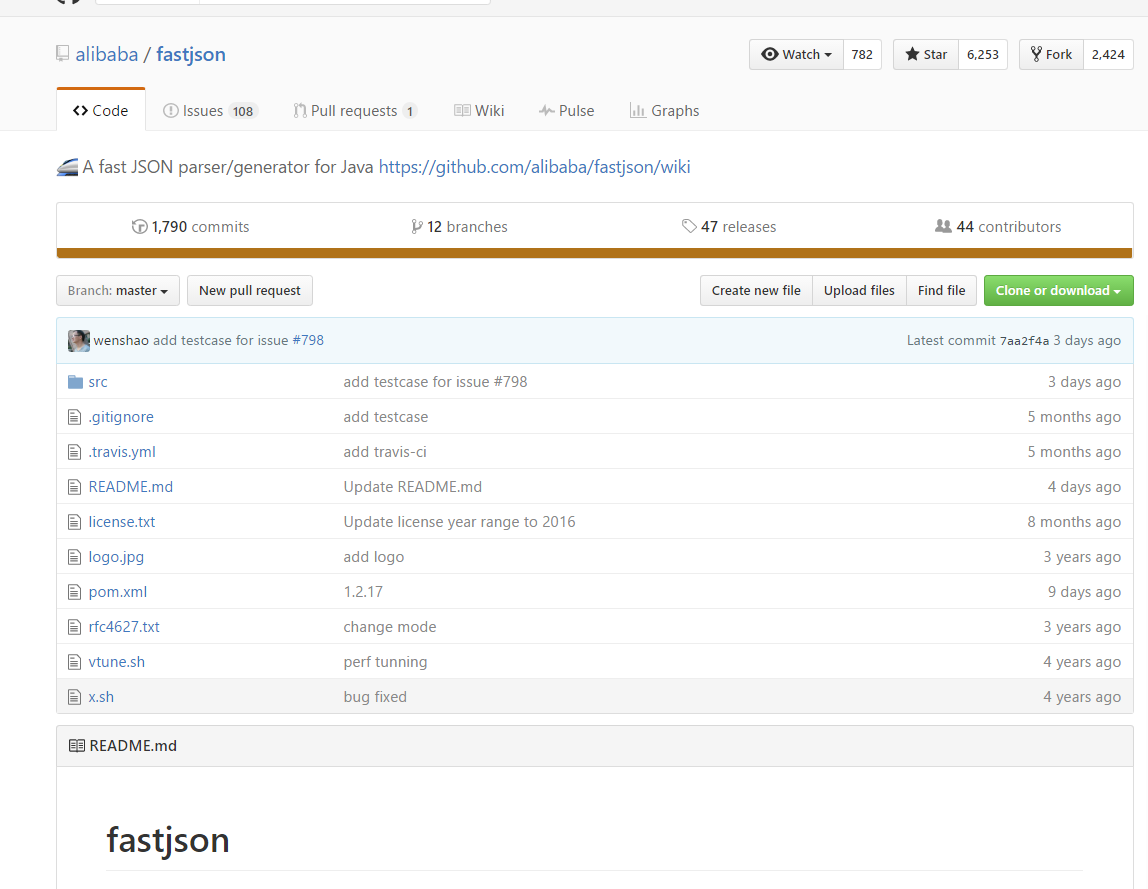Click the language color bar
1148x889 pixels.
tap(594, 253)
